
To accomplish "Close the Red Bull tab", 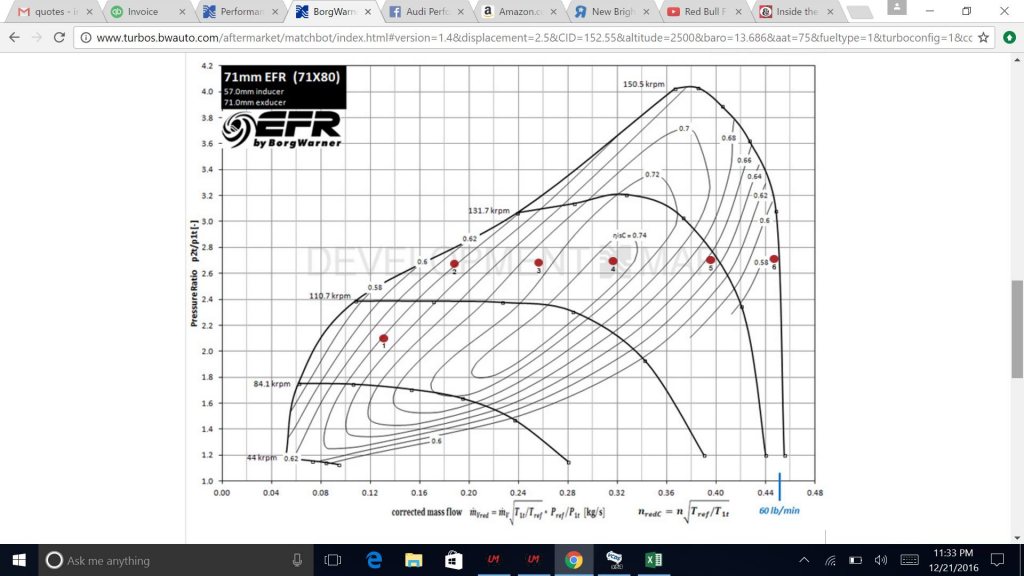I will pos(739,12).
